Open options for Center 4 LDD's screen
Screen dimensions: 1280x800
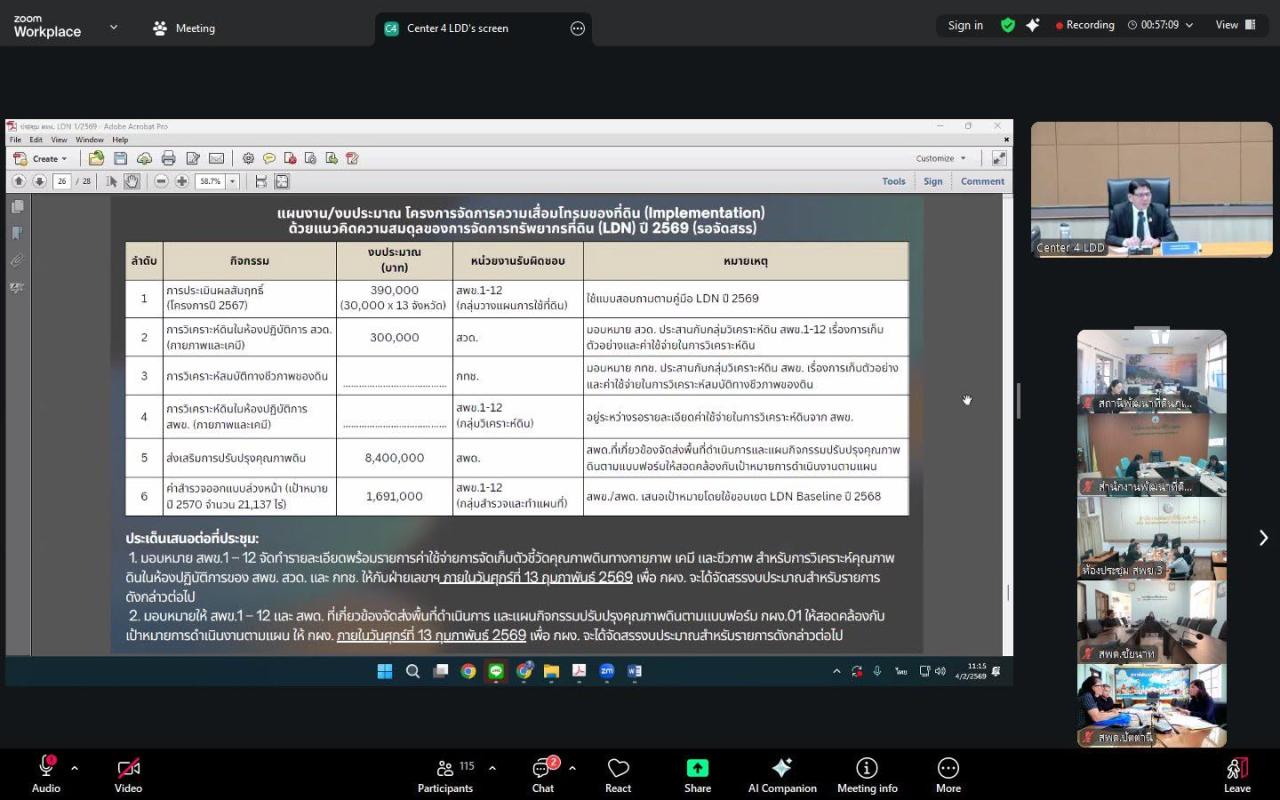click(577, 28)
